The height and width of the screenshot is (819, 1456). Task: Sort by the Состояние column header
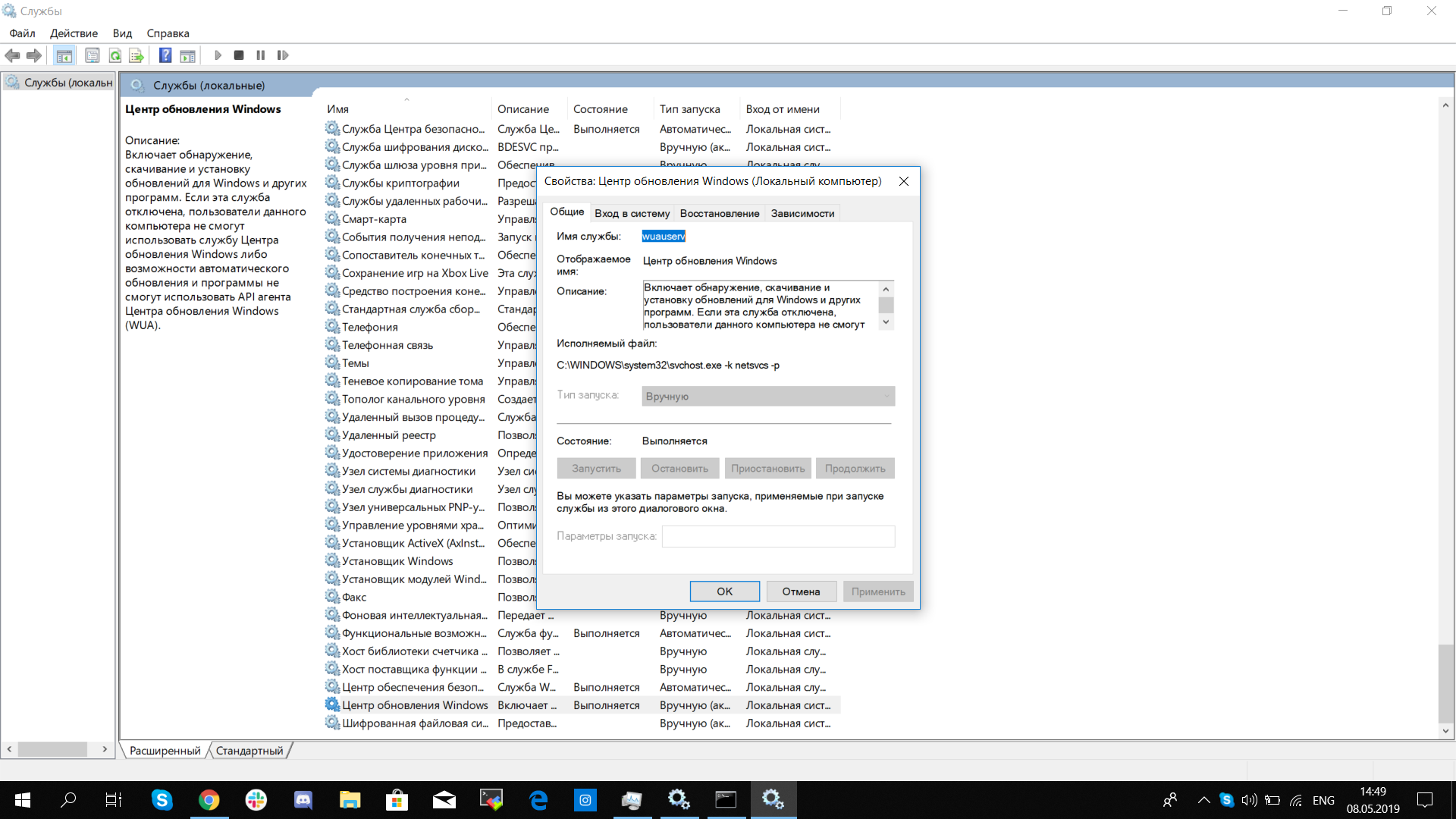610,109
